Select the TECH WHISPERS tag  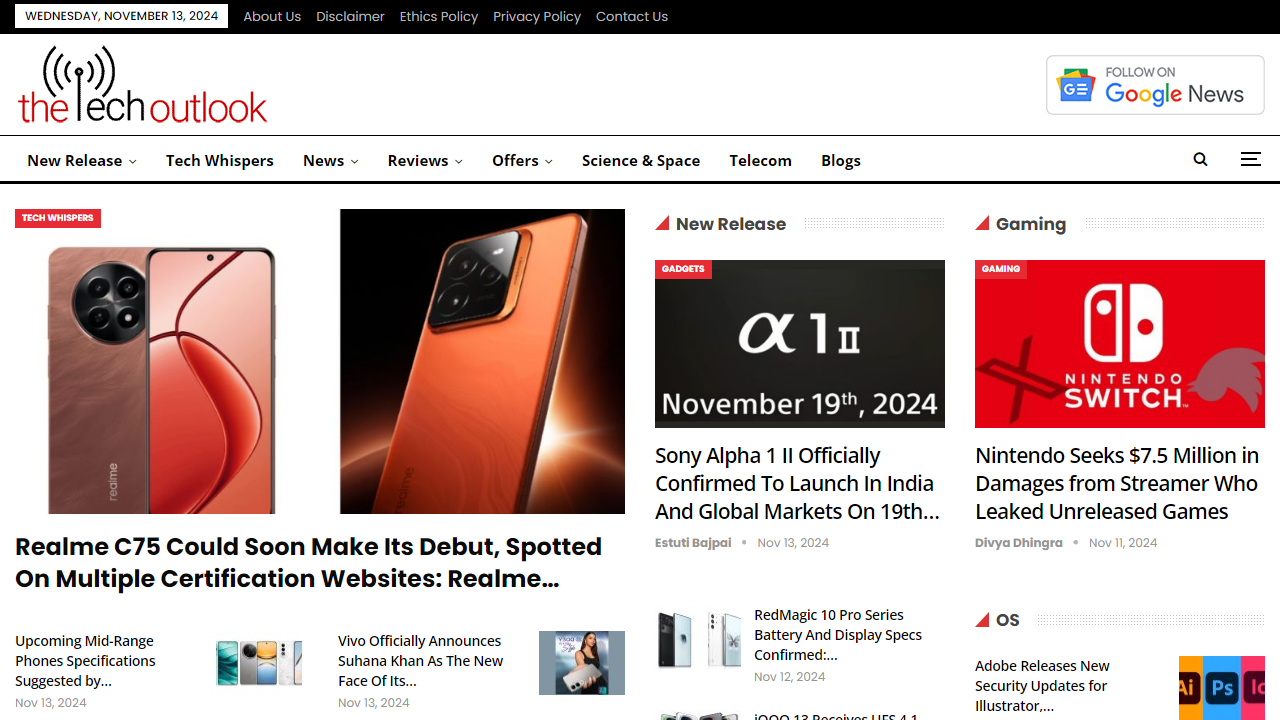pyautogui.click(x=57, y=218)
